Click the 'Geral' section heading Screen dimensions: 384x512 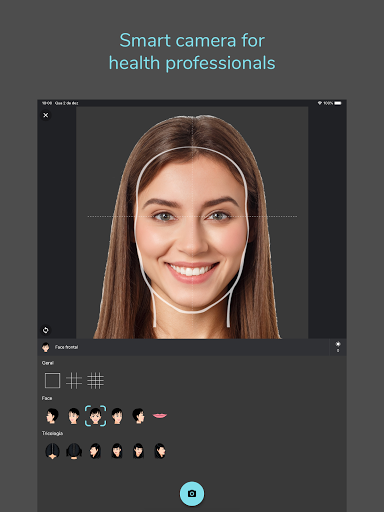click(x=48, y=363)
